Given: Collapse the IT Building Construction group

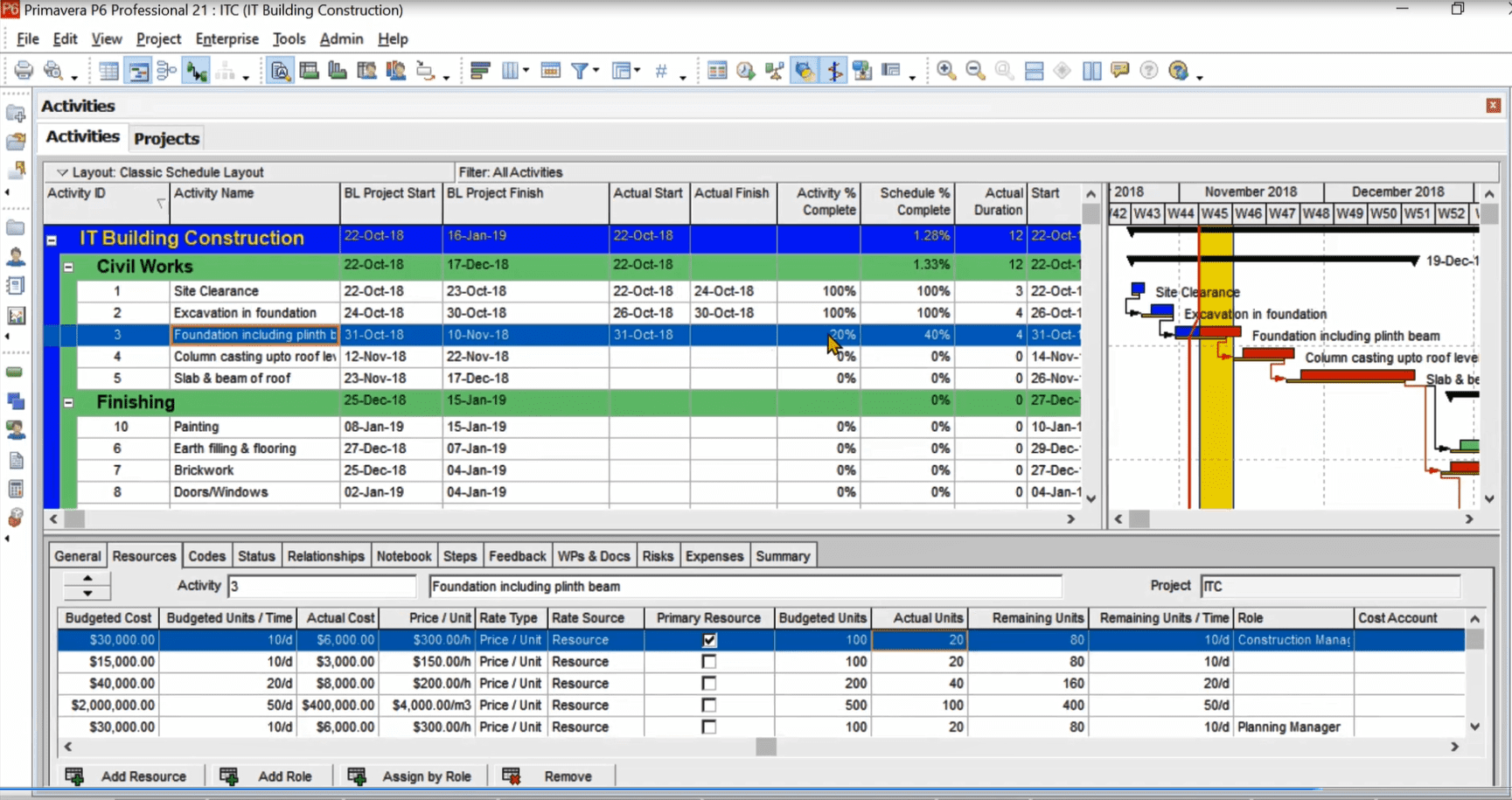Looking at the screenshot, I should [52, 240].
